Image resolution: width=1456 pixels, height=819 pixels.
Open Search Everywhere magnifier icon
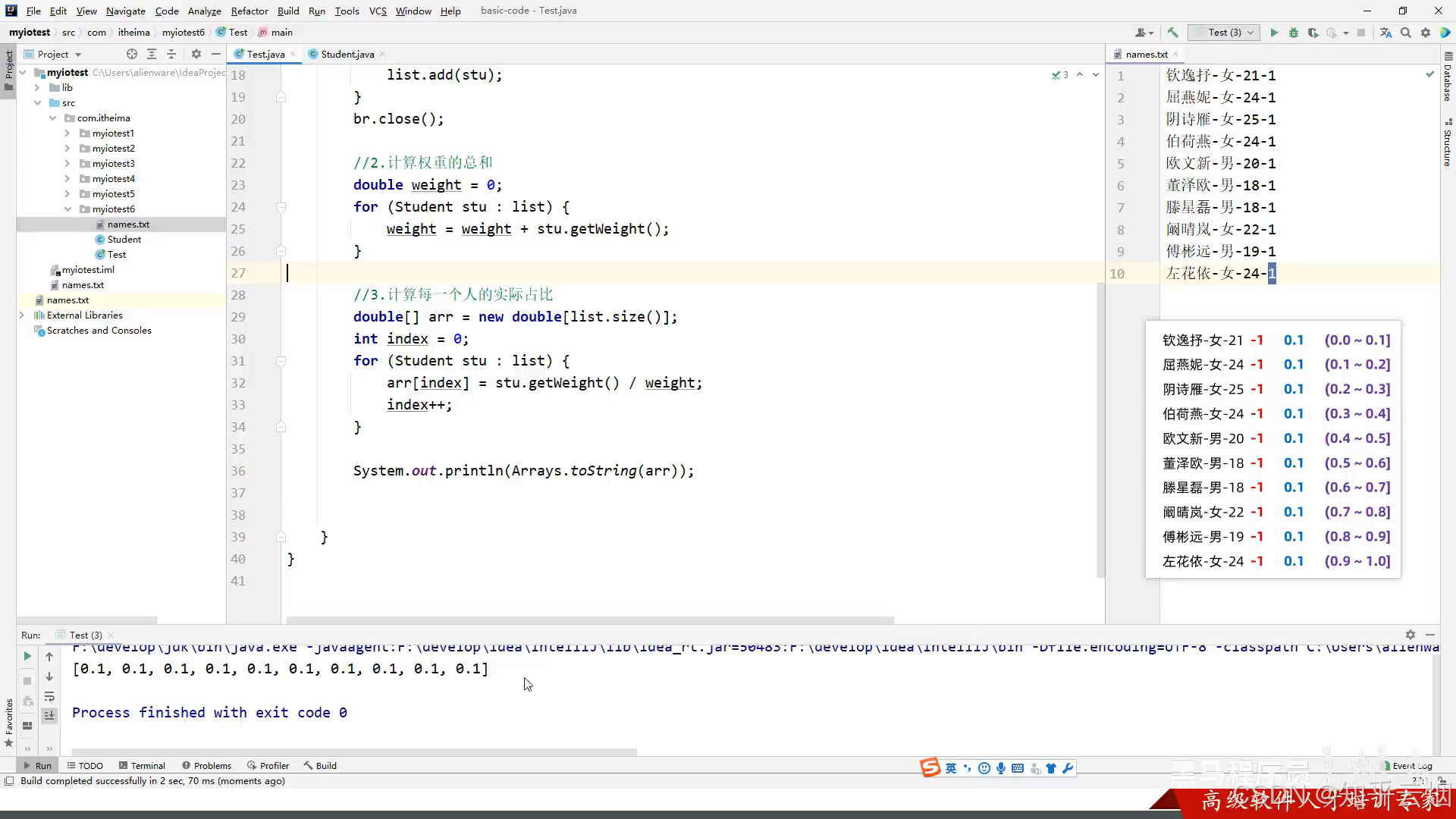click(1406, 33)
